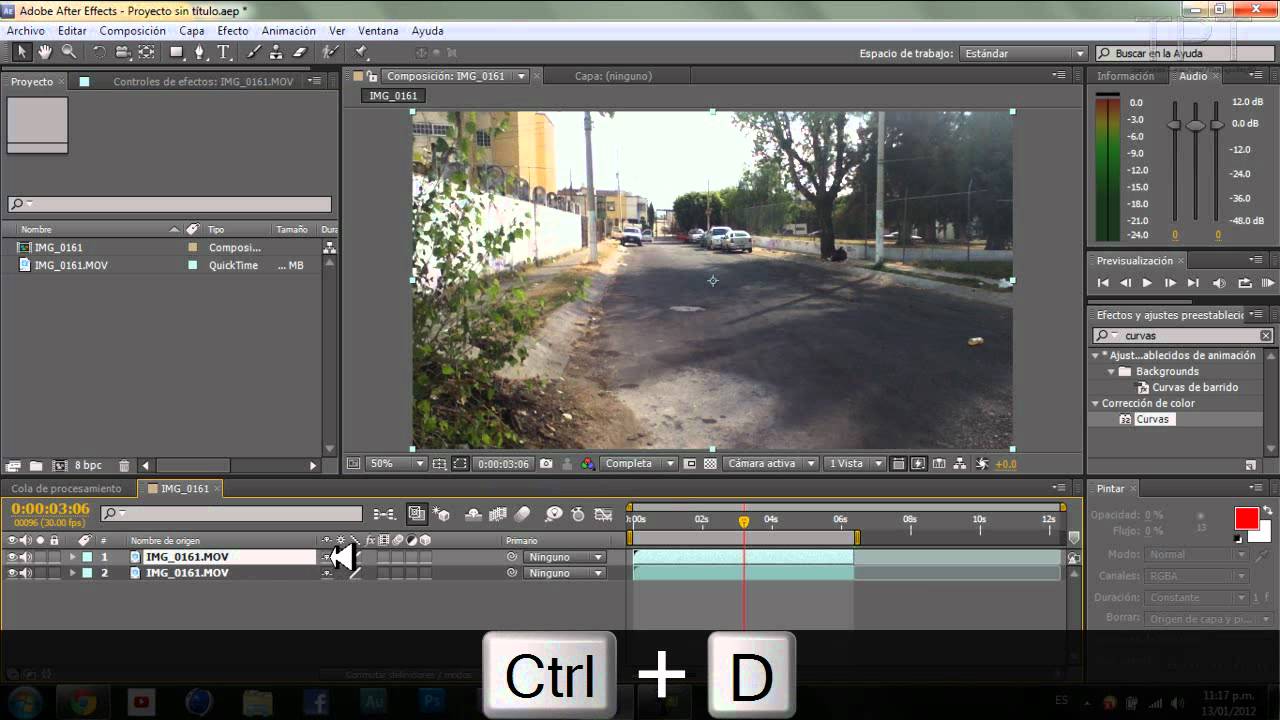1280x720 pixels.
Task: Select the Zoom magnifier tool
Action: pos(69,52)
